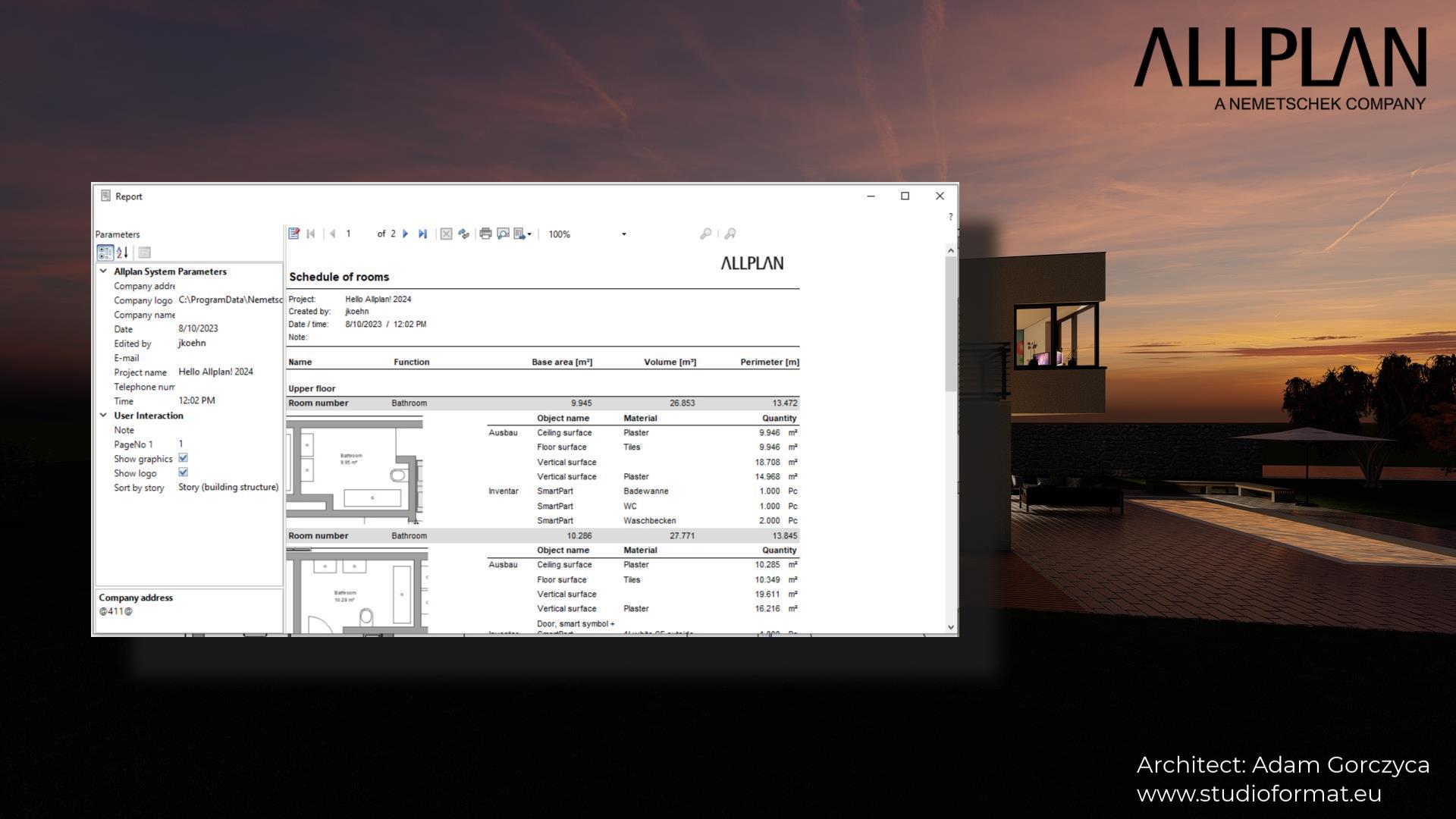Toggle the Show graphics checkbox
Screen dimensions: 1456x819
183,458
